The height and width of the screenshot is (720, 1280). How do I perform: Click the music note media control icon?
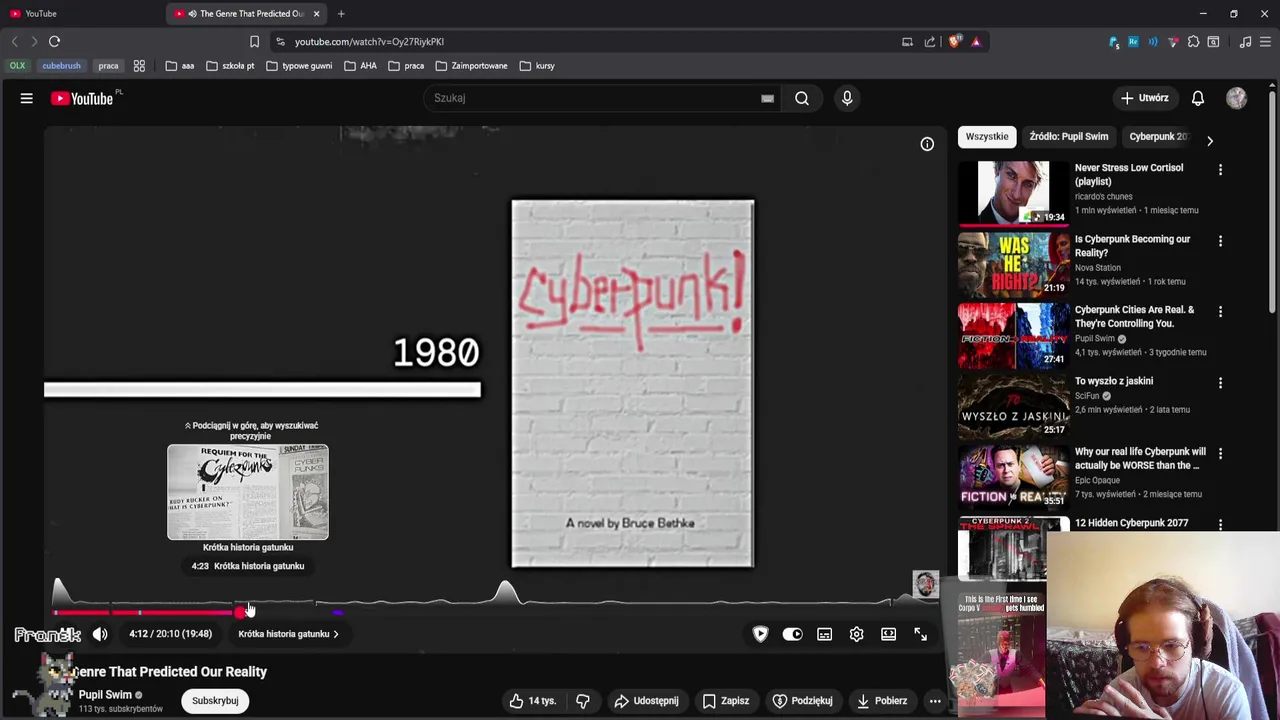coord(1245,42)
